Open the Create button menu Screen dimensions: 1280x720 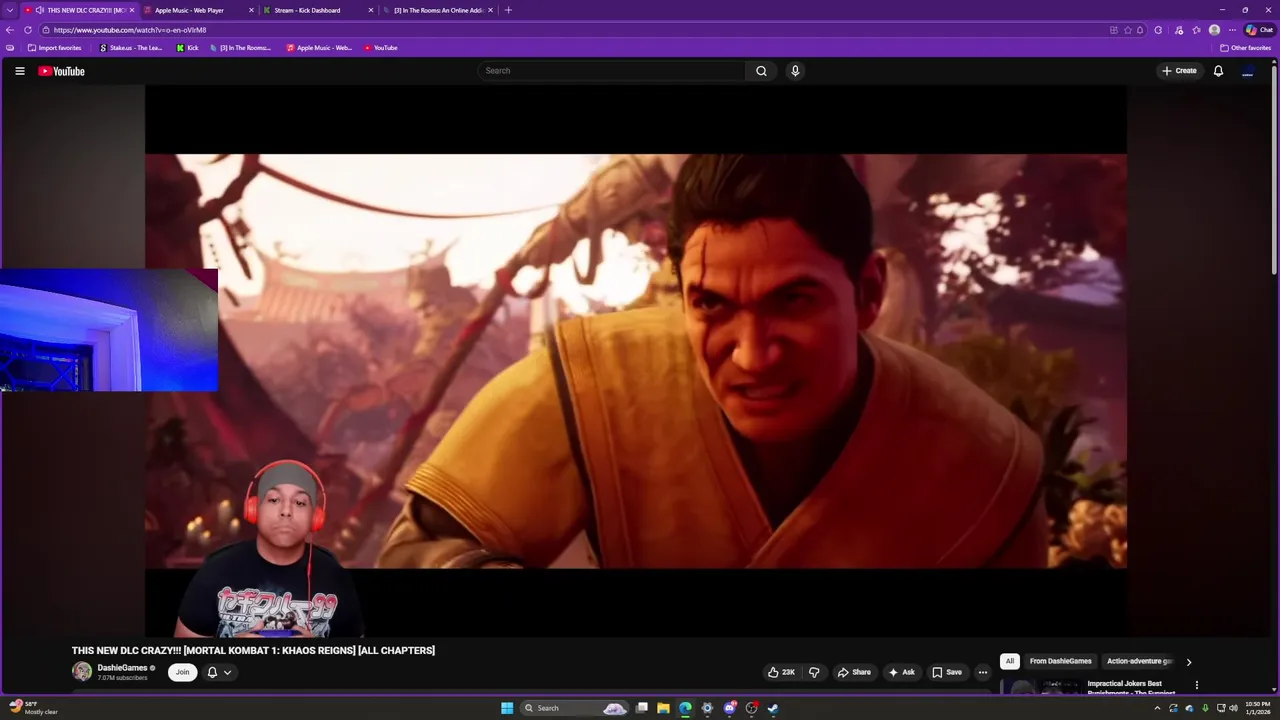[x=1179, y=71]
